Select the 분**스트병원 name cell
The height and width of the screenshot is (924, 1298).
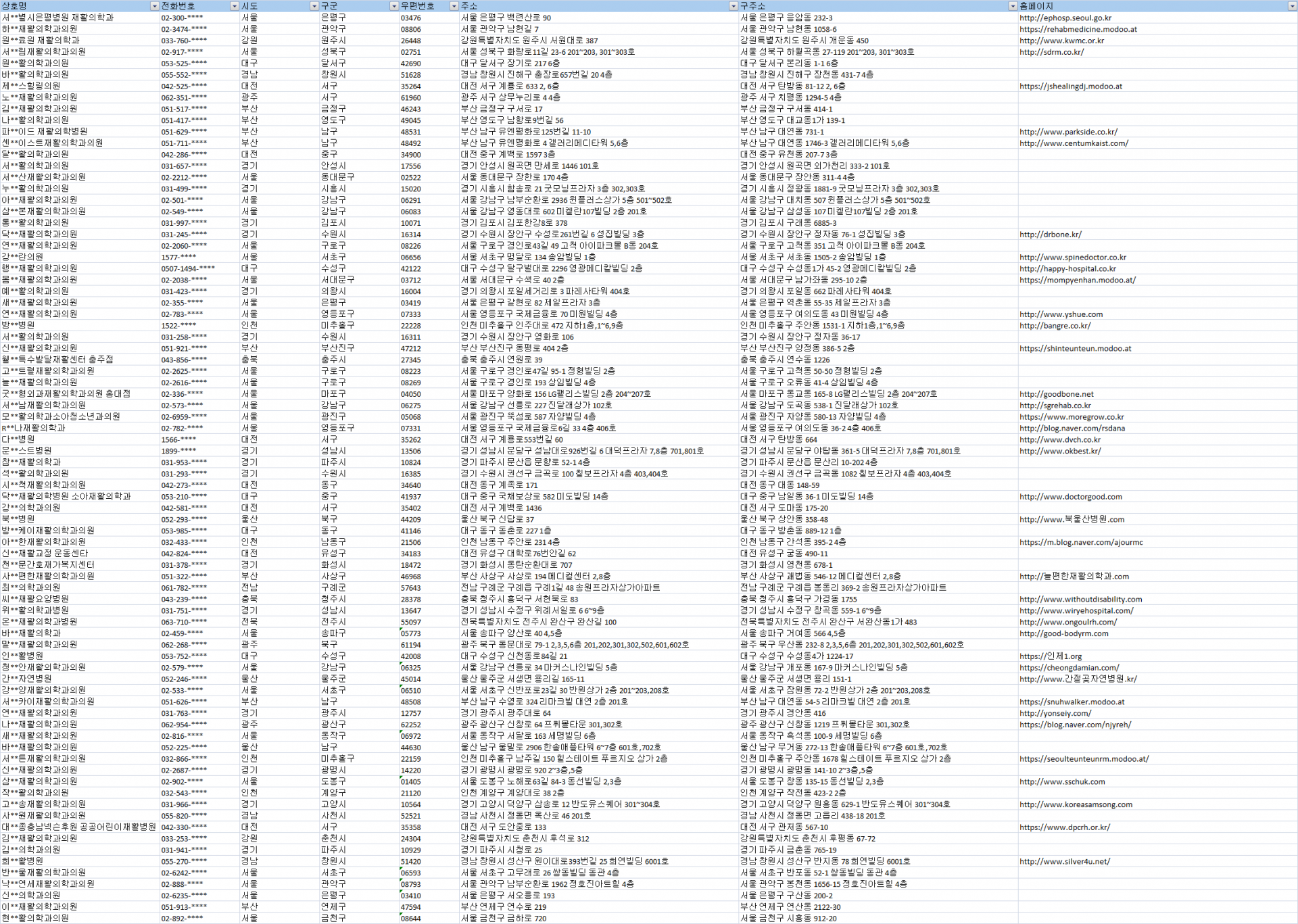(x=27, y=451)
